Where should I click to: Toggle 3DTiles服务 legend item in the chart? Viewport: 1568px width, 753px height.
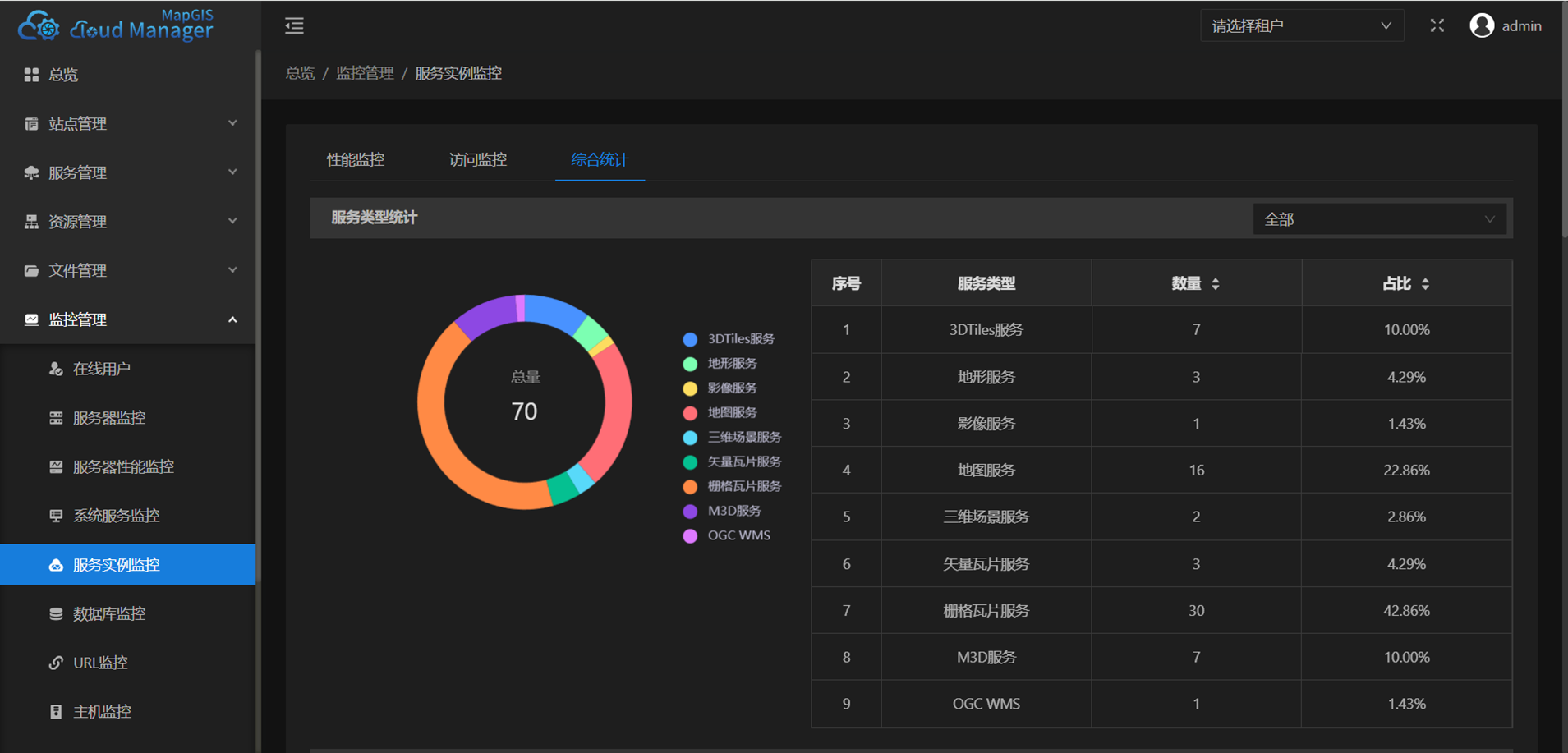tap(729, 339)
